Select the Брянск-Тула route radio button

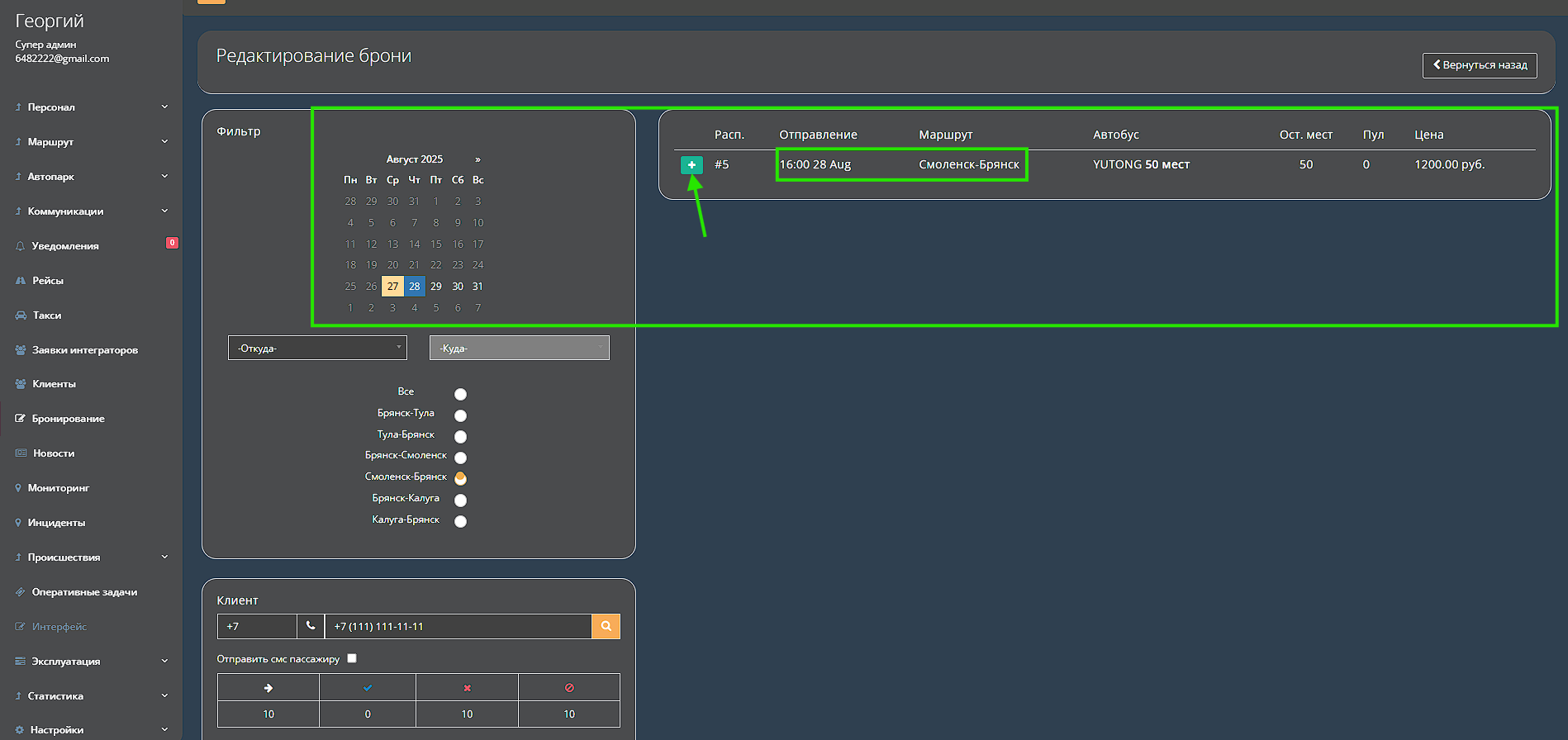(460, 415)
